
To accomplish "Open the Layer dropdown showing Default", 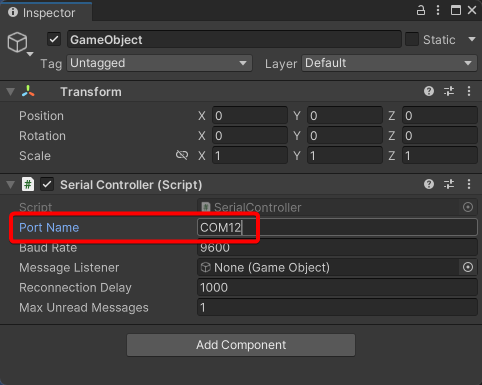I will click(x=389, y=63).
